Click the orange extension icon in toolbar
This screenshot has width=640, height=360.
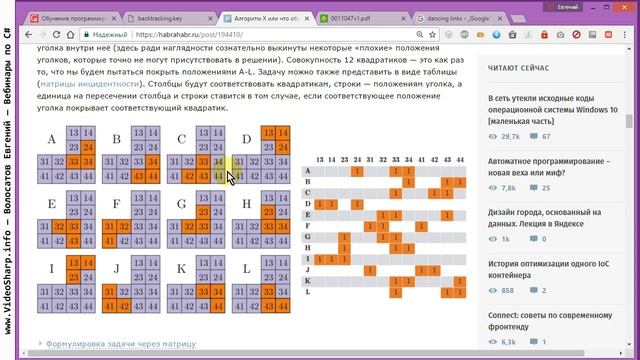coord(480,35)
